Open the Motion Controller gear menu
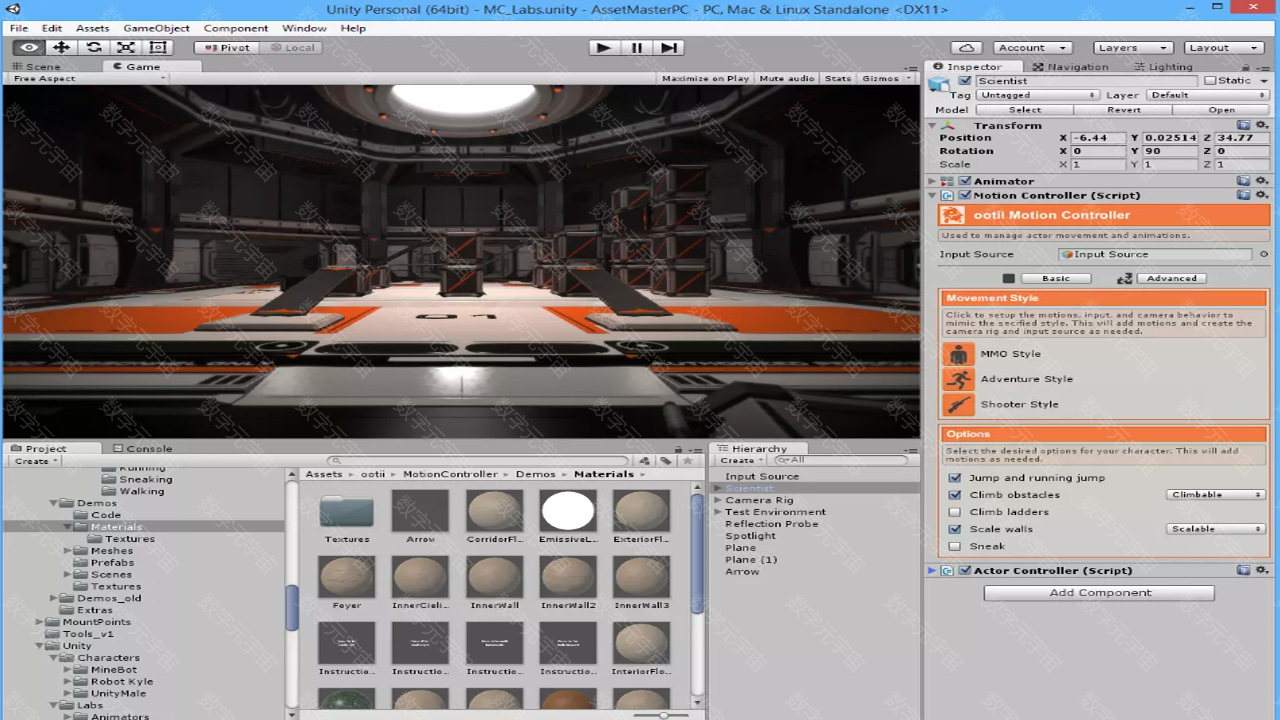Viewport: 1280px width, 720px height. click(x=1261, y=195)
